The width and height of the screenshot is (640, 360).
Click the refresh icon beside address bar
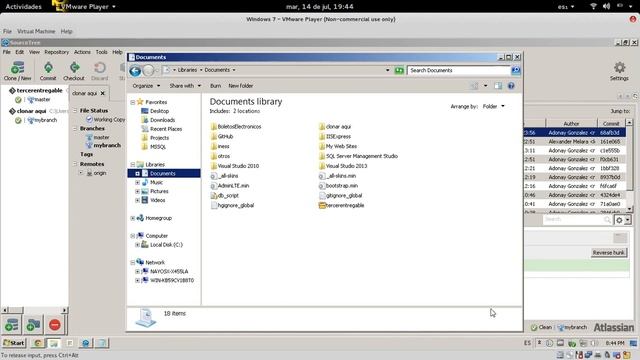(399, 71)
